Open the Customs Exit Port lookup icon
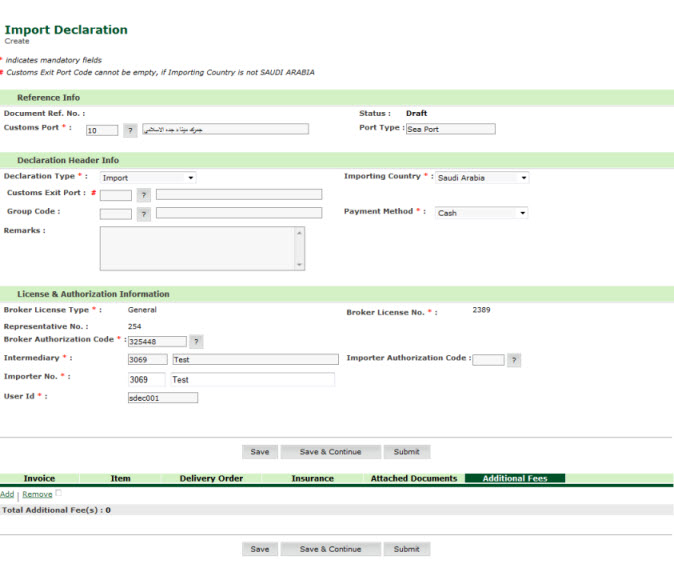The height and width of the screenshot is (578, 674). (x=144, y=195)
